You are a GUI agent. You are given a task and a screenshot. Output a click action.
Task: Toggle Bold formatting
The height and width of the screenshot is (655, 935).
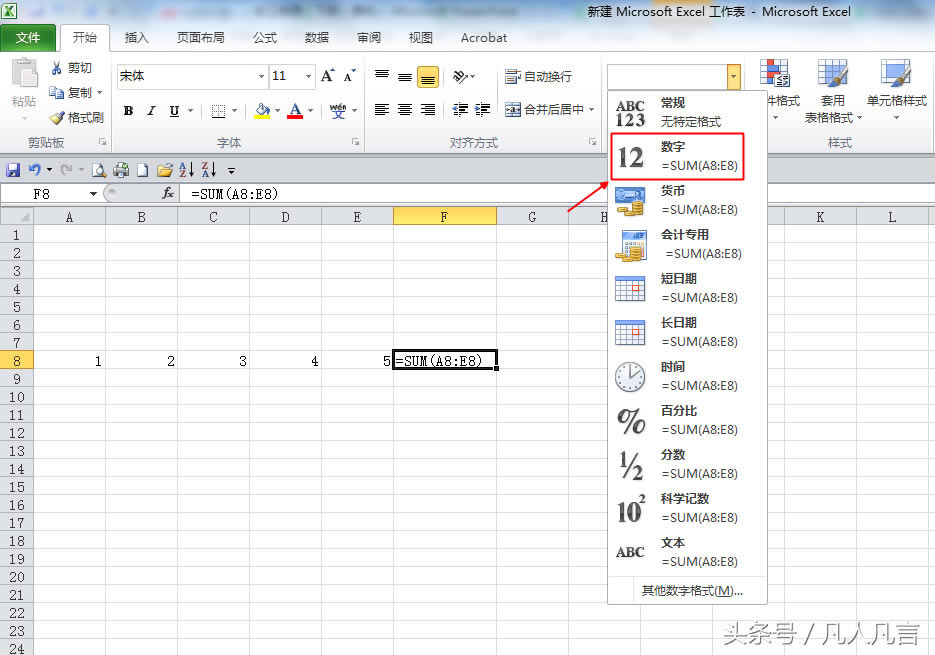coord(128,111)
